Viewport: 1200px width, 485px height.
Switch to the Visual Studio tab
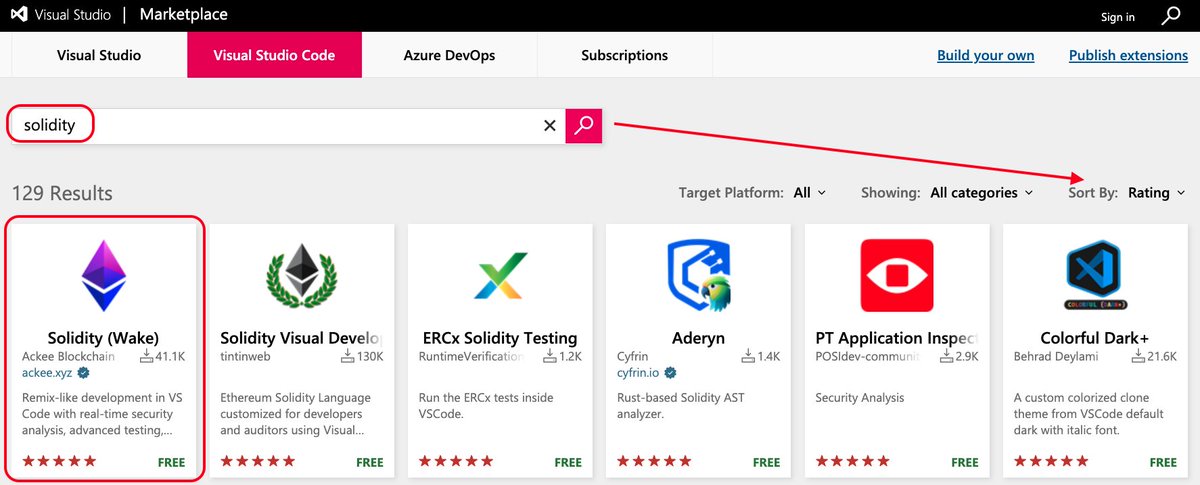pyautogui.click(x=99, y=55)
